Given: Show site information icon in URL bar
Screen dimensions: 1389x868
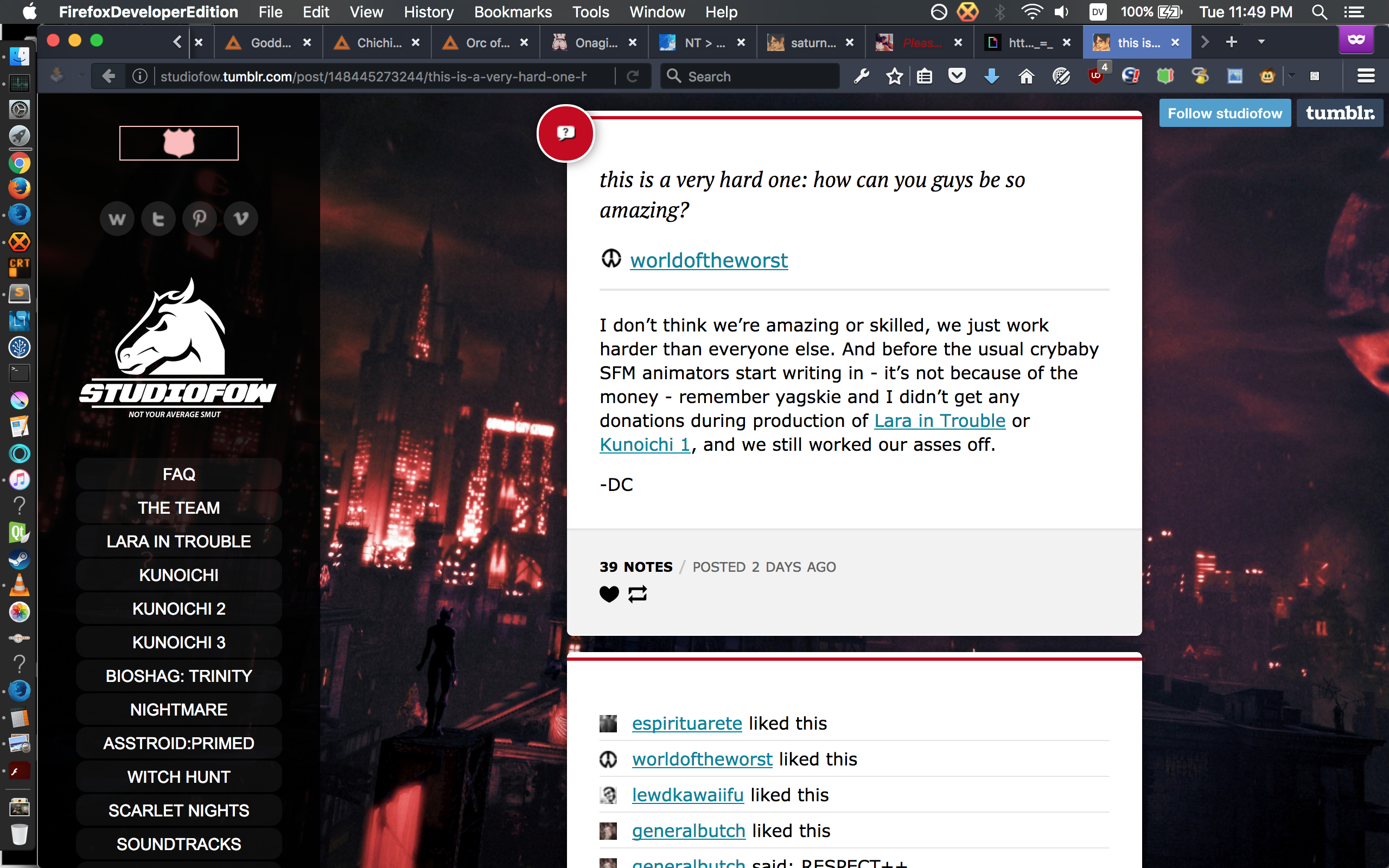Looking at the screenshot, I should [x=139, y=76].
